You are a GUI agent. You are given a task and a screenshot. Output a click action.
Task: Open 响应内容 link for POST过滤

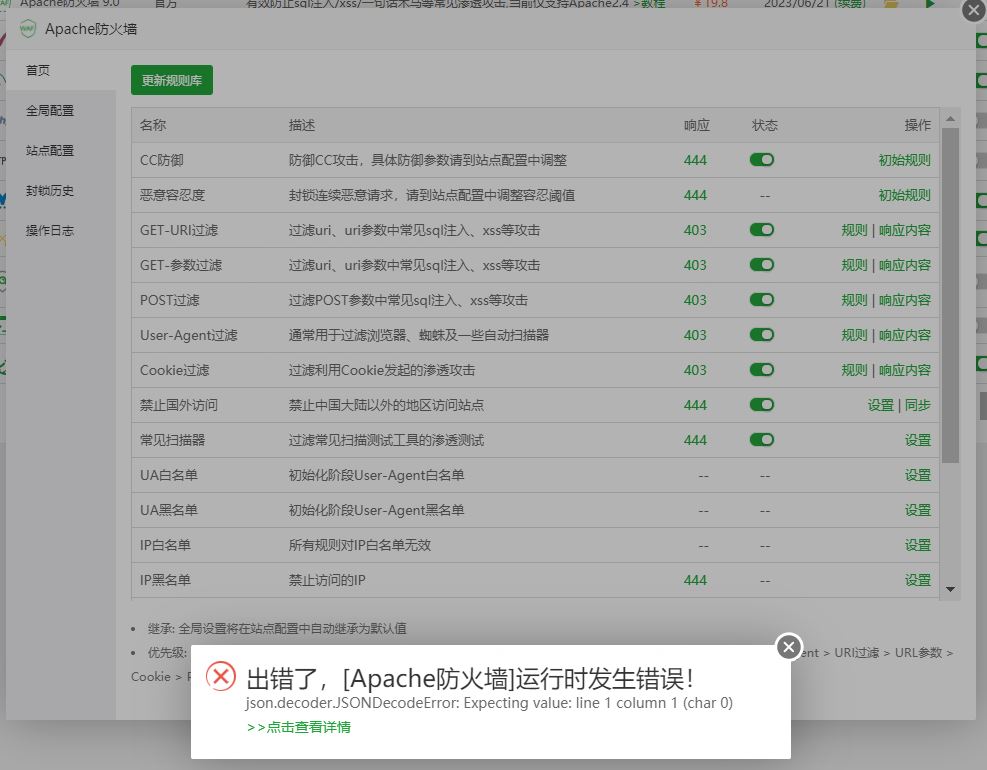click(x=905, y=300)
